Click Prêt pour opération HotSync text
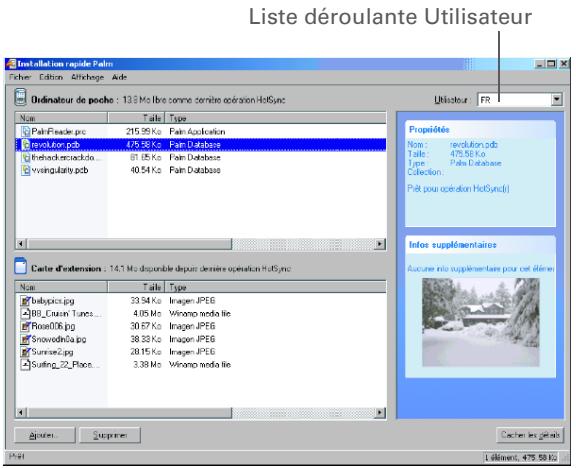576x468 pixels. coord(458,189)
